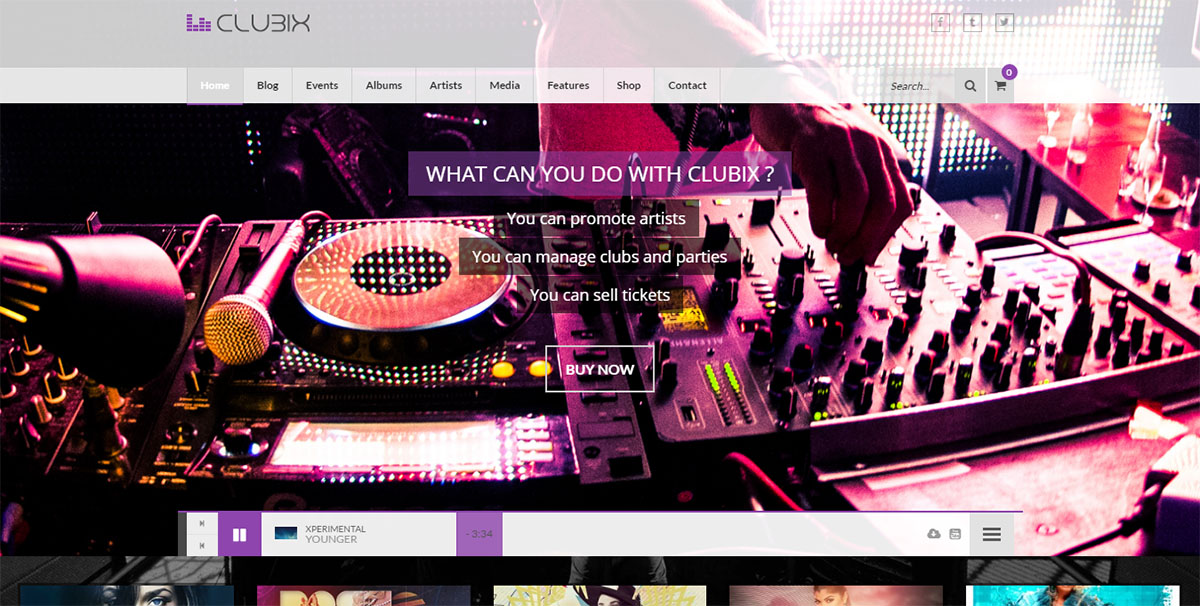
Task: Pause the playing track
Action: (x=239, y=535)
